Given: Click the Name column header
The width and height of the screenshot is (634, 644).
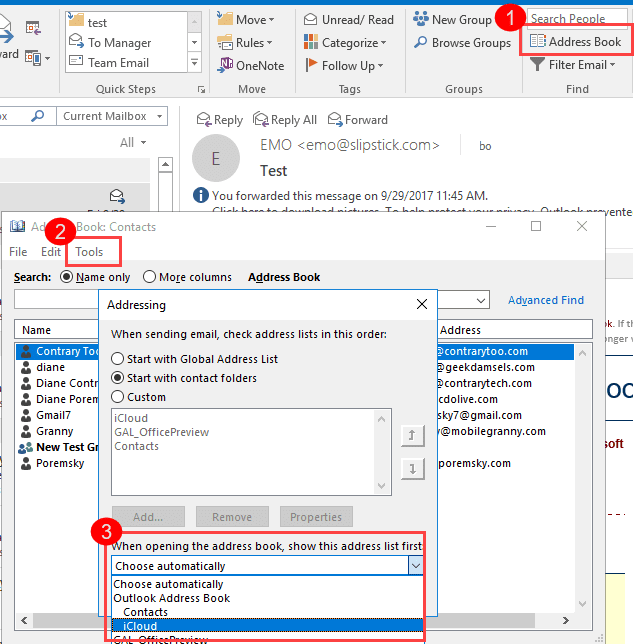Looking at the screenshot, I should point(57,330).
